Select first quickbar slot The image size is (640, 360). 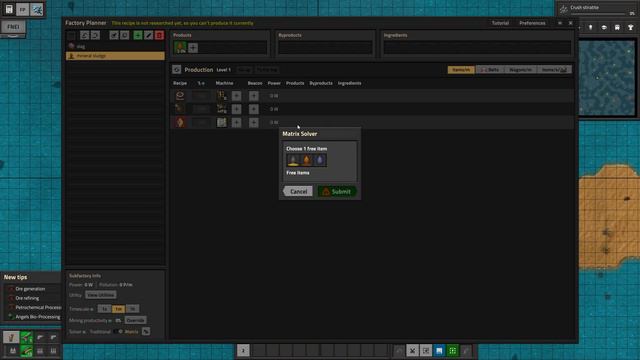(x=260, y=350)
